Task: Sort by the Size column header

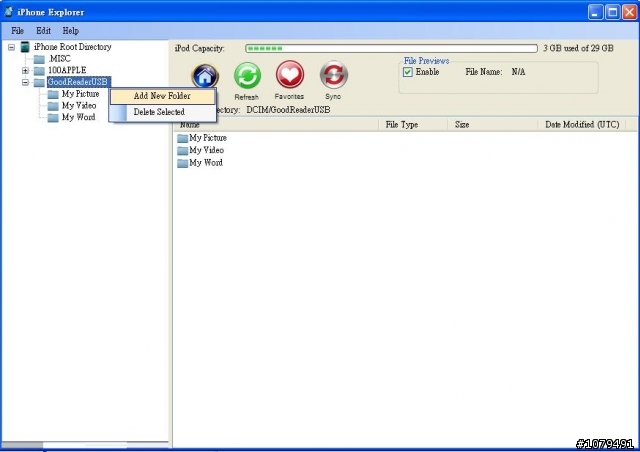Action: coord(492,125)
